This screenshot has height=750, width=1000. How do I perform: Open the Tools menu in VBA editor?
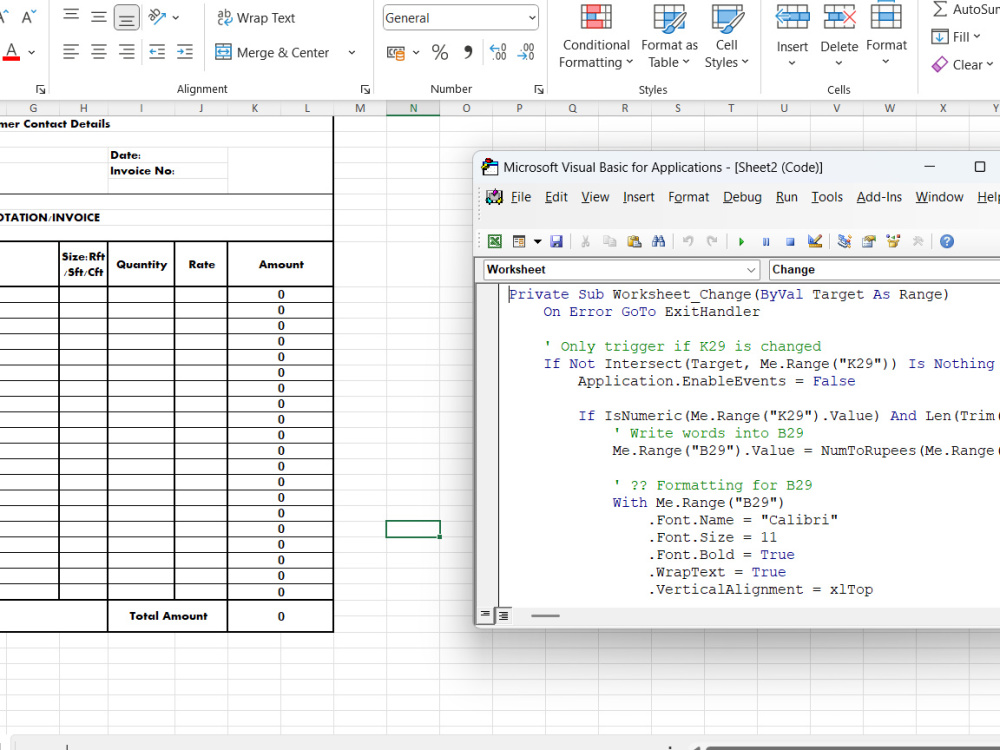coord(827,197)
